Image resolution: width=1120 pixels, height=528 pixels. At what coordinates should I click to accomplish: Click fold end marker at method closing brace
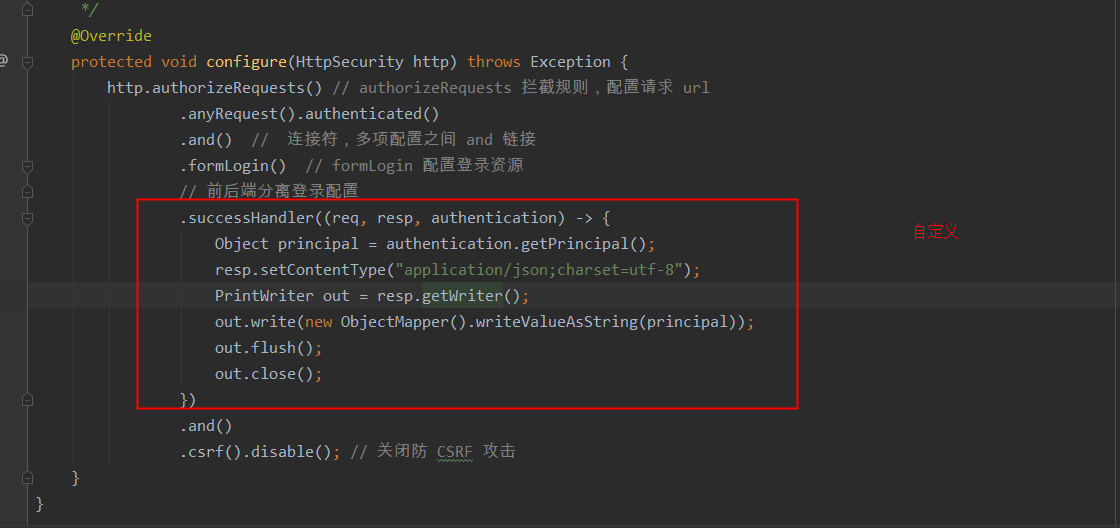(x=27, y=477)
